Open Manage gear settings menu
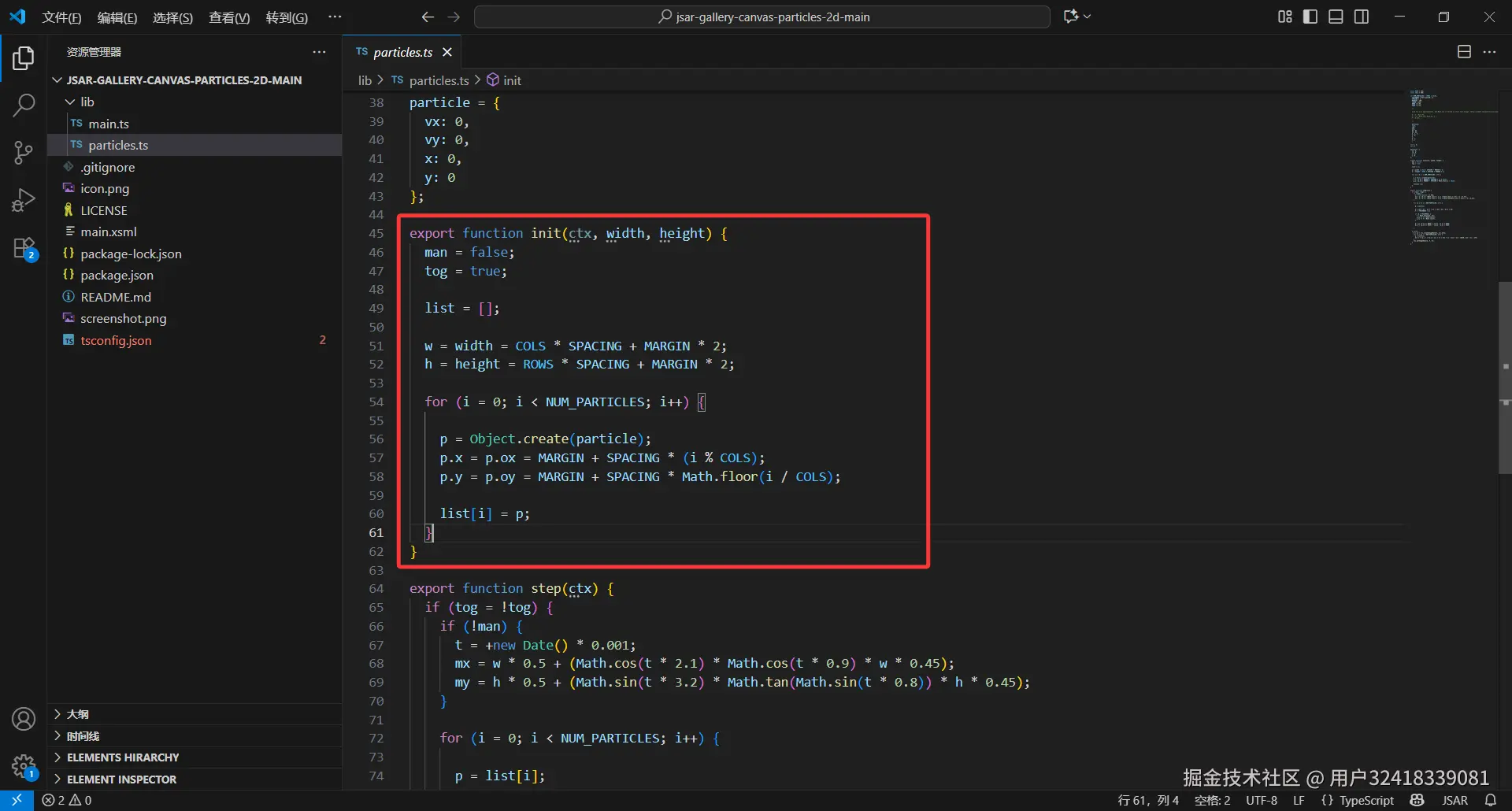The width and height of the screenshot is (1512, 811). pyautogui.click(x=24, y=765)
